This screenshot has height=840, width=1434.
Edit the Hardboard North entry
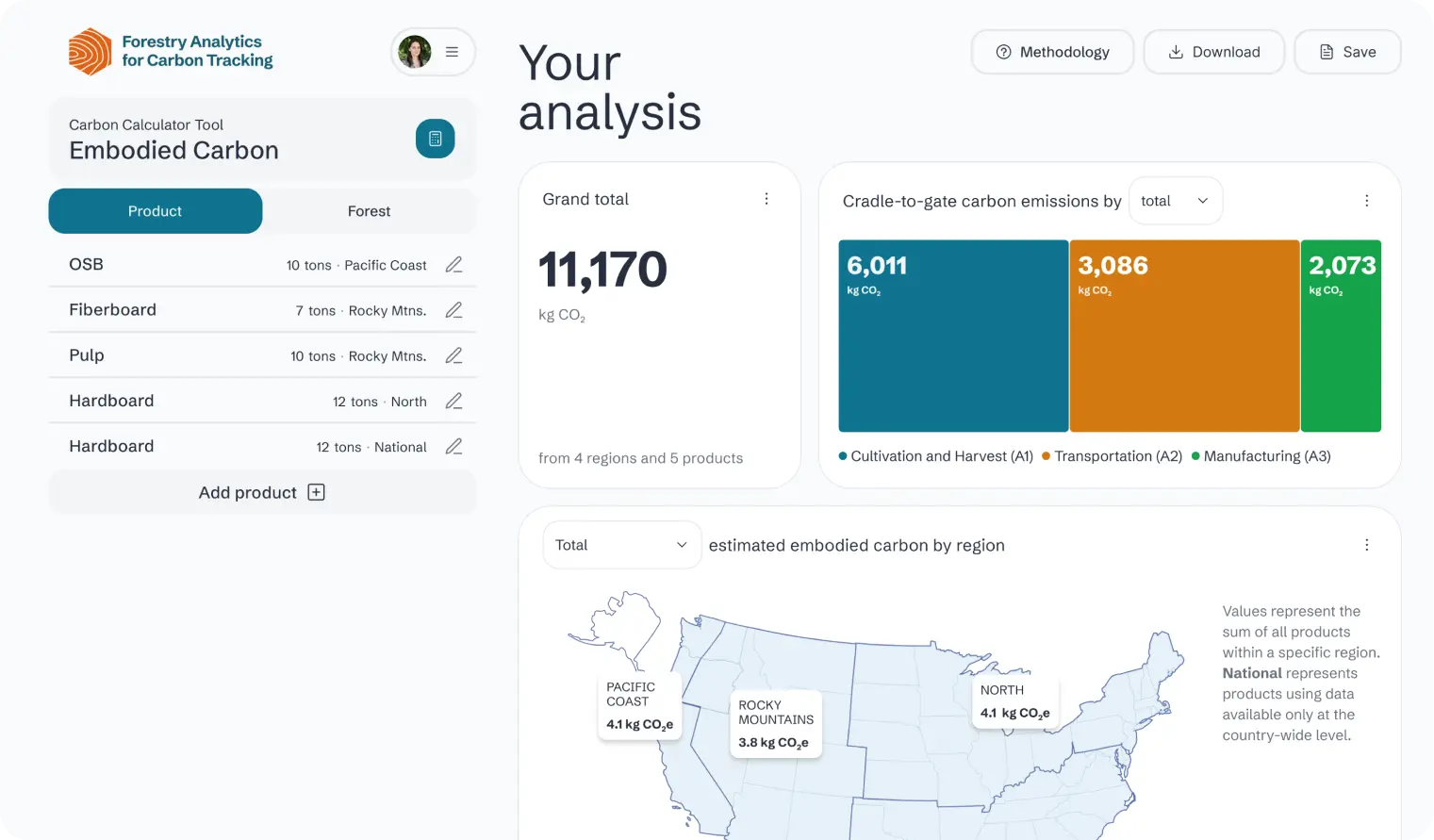453,401
